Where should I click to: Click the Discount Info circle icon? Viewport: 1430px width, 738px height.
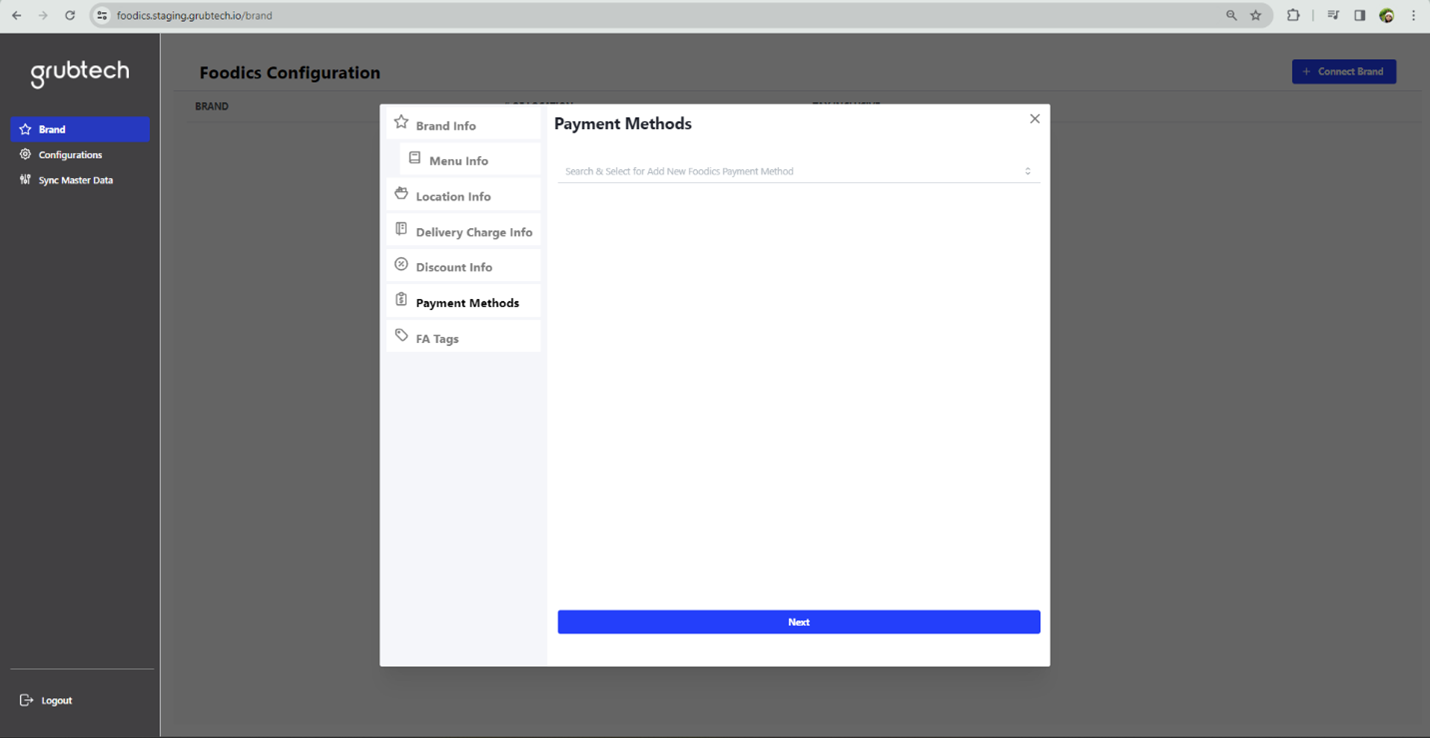tap(401, 264)
